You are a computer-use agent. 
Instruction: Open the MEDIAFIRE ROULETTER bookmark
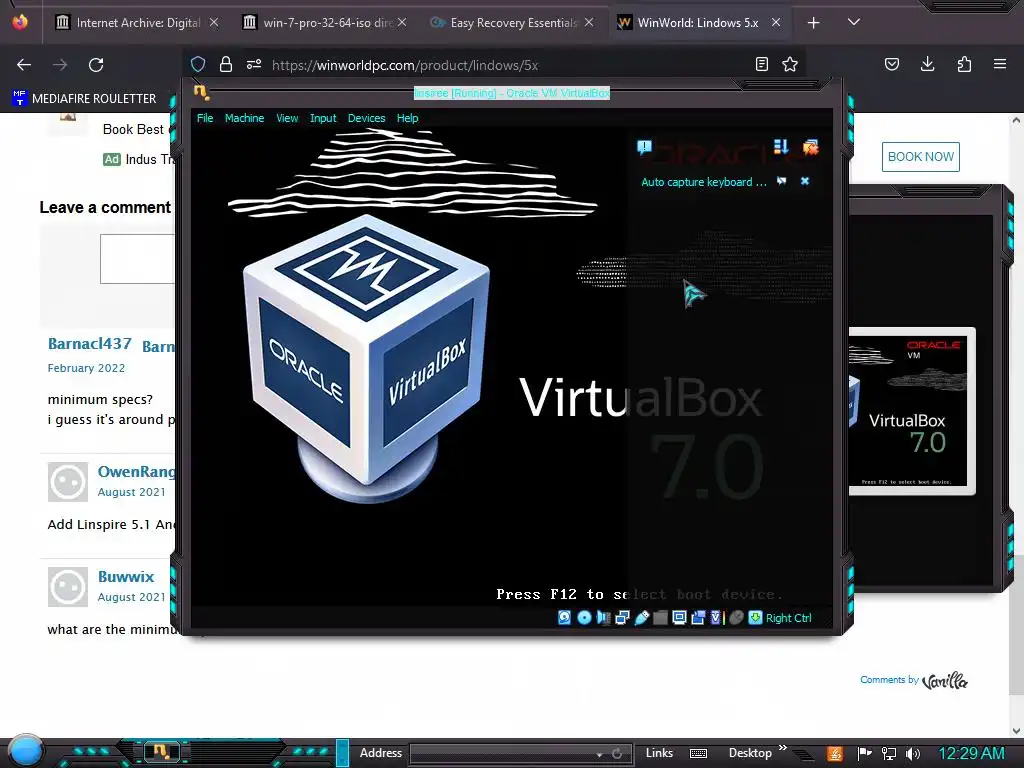coord(84,99)
